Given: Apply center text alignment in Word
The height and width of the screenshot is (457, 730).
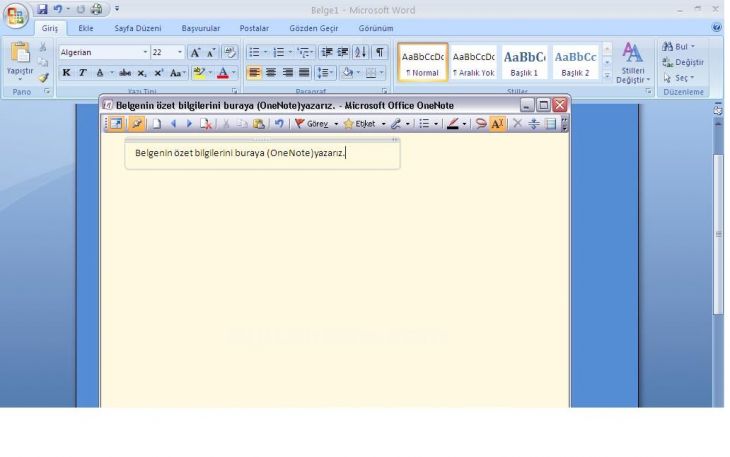Looking at the screenshot, I should [x=271, y=73].
